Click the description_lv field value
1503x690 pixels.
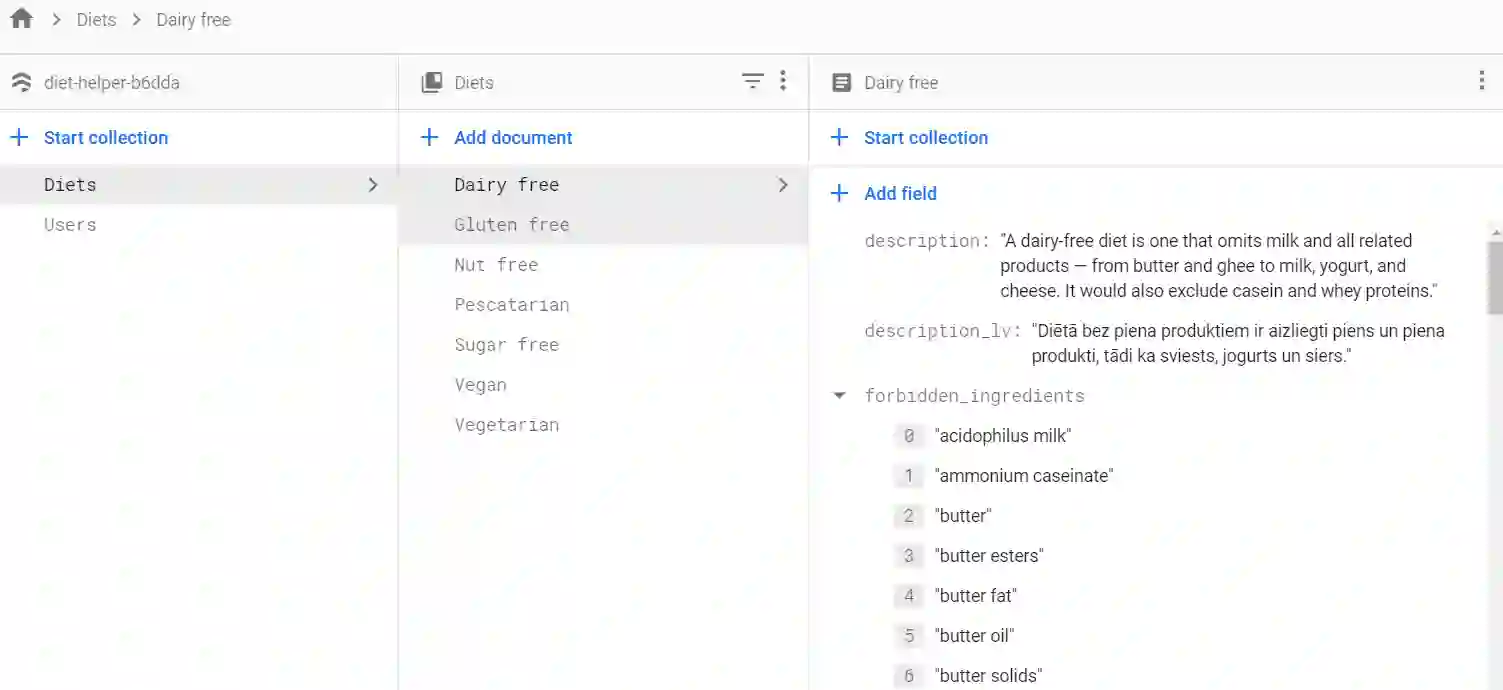tap(1238, 343)
